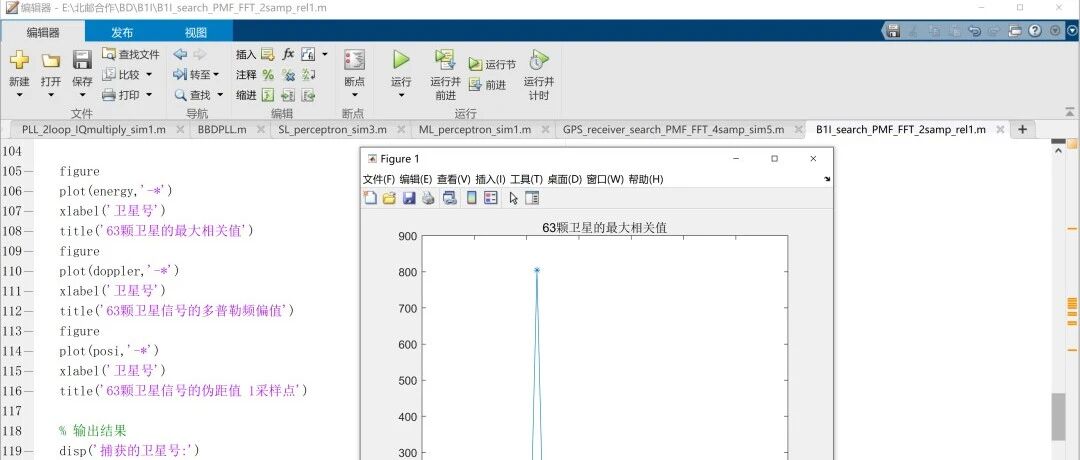This screenshot has height=460, width=1080.
Task: Click the save icon in the Figure 1 toolbar
Action: point(408,198)
